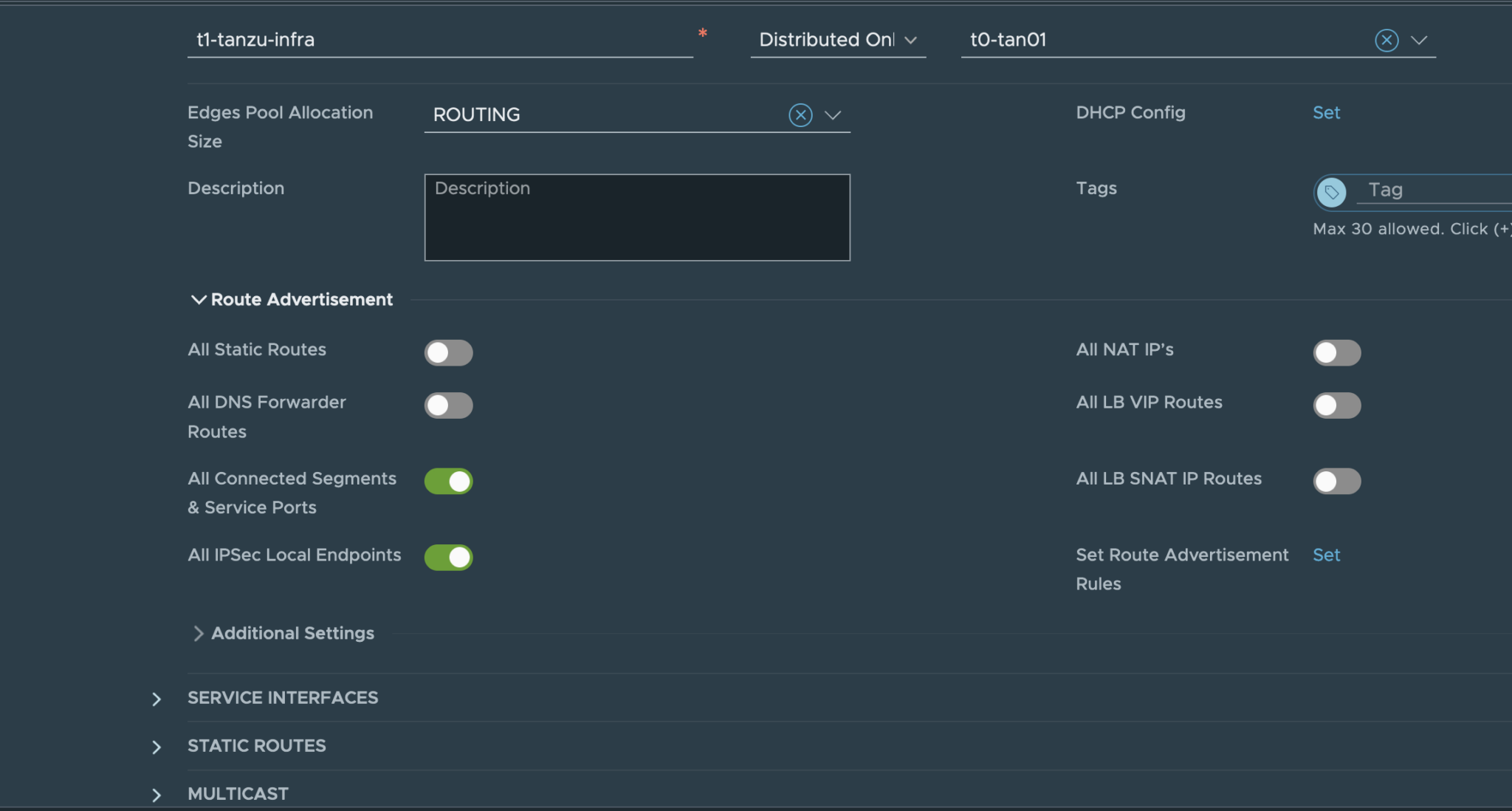Click into the Description text area
The width and height of the screenshot is (1512, 811).
click(x=637, y=217)
